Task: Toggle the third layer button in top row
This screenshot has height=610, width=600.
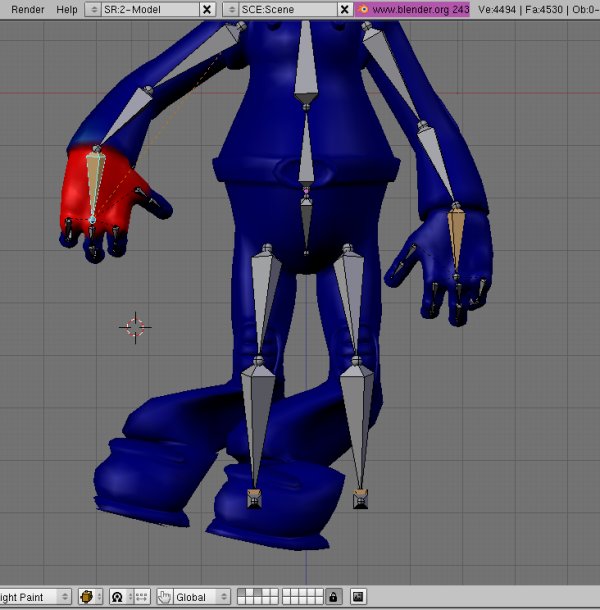Action: tap(258, 593)
